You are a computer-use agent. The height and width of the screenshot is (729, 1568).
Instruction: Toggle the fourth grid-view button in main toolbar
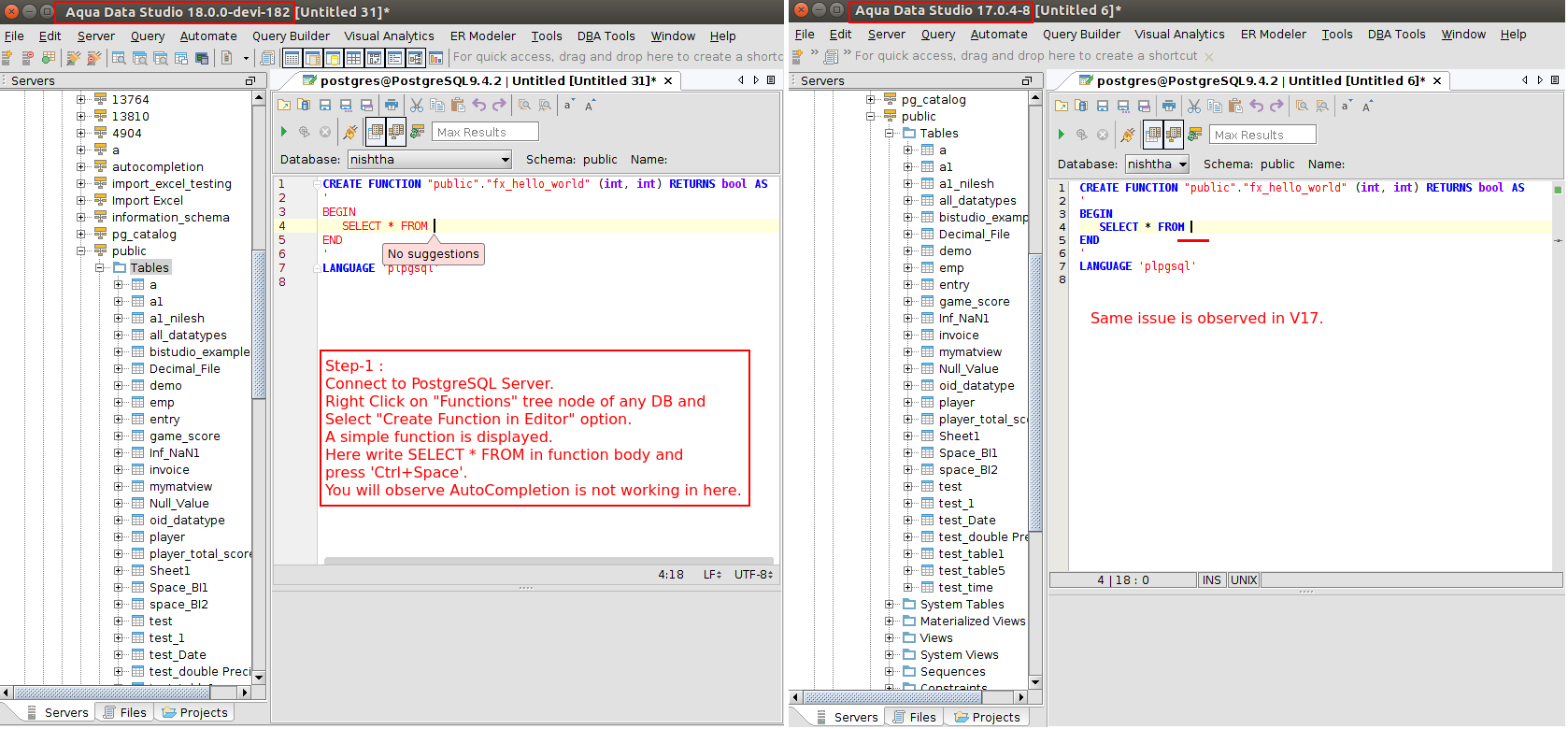click(x=353, y=58)
